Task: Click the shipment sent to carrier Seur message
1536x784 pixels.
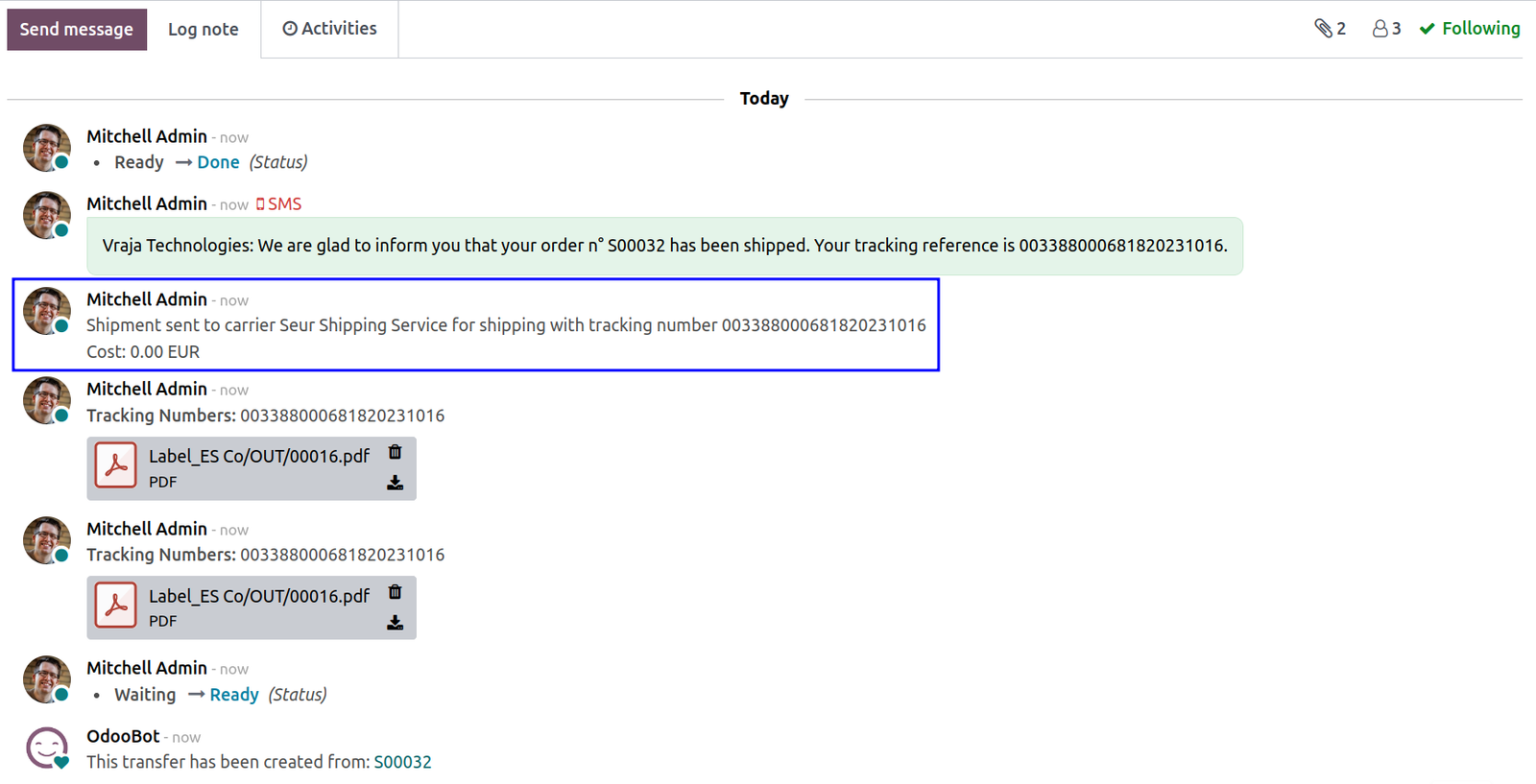Action: [x=506, y=325]
